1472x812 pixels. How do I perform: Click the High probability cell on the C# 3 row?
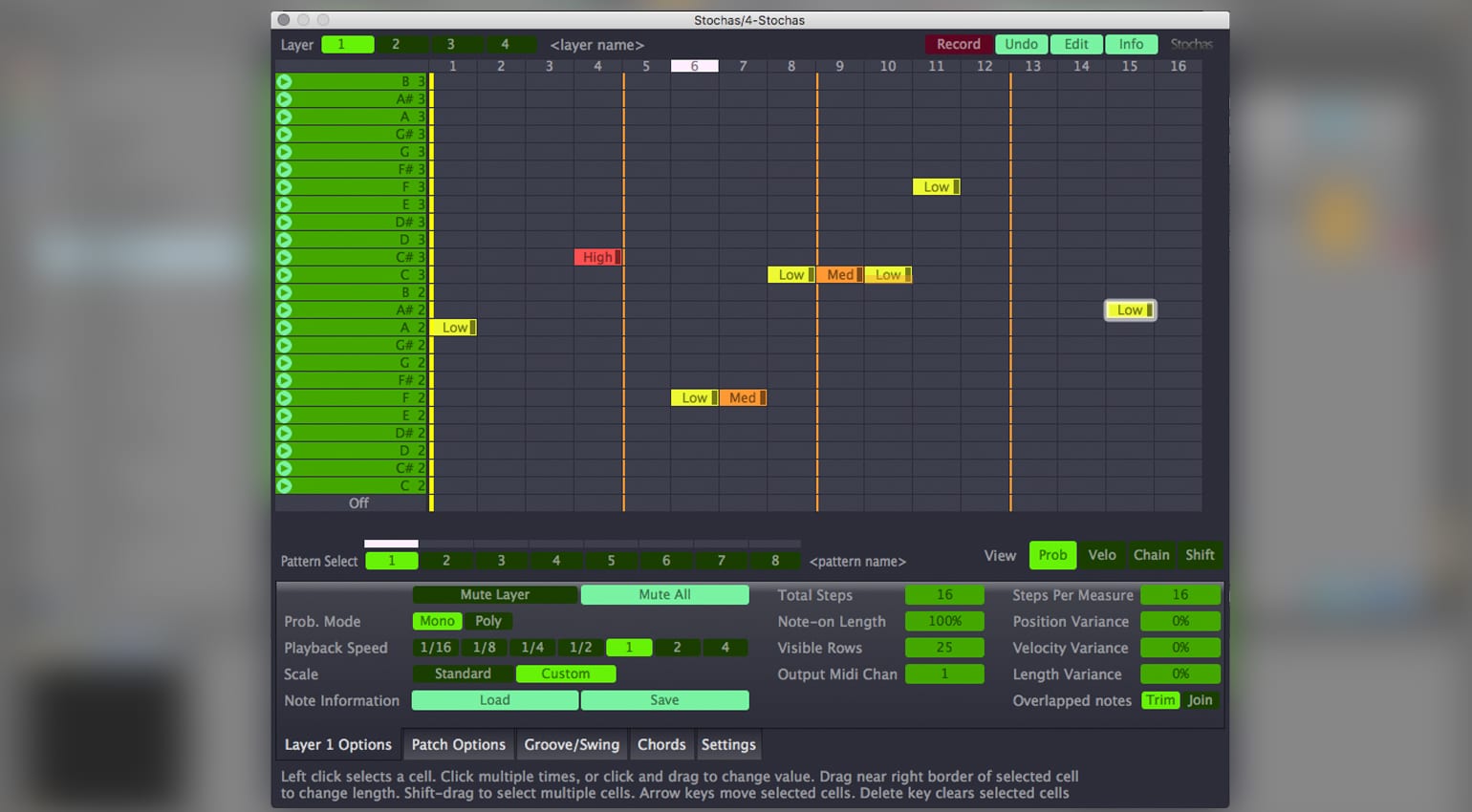tap(597, 257)
